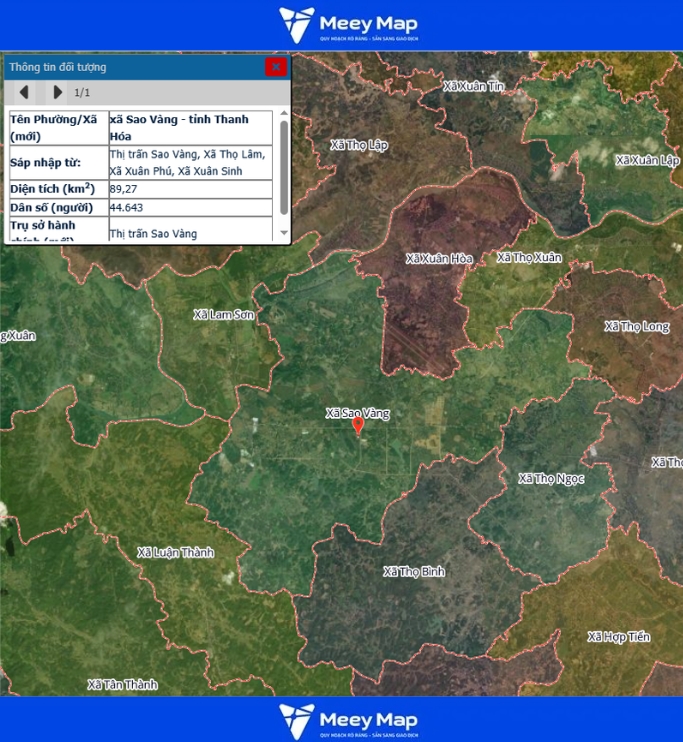Viewport: 683px width, 742px height.
Task: Go to previous object with left arrow
Action: point(25,92)
